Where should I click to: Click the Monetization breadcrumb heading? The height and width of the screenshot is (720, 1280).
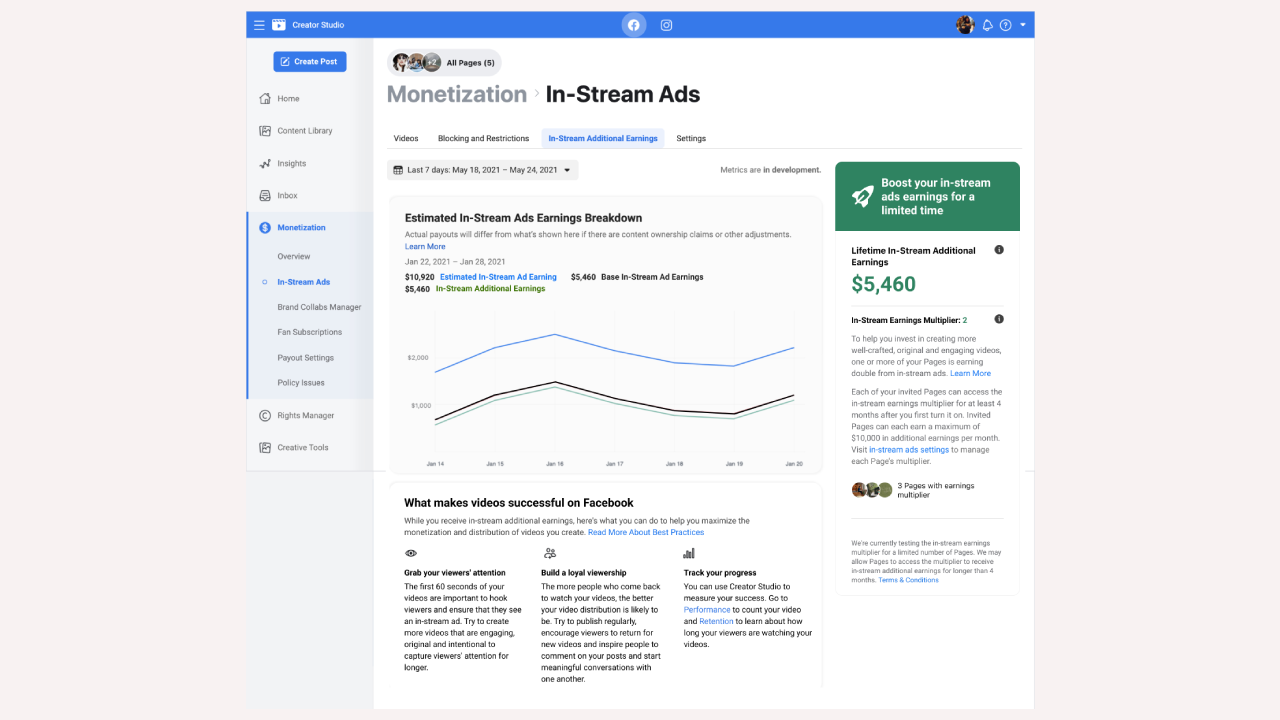457,94
